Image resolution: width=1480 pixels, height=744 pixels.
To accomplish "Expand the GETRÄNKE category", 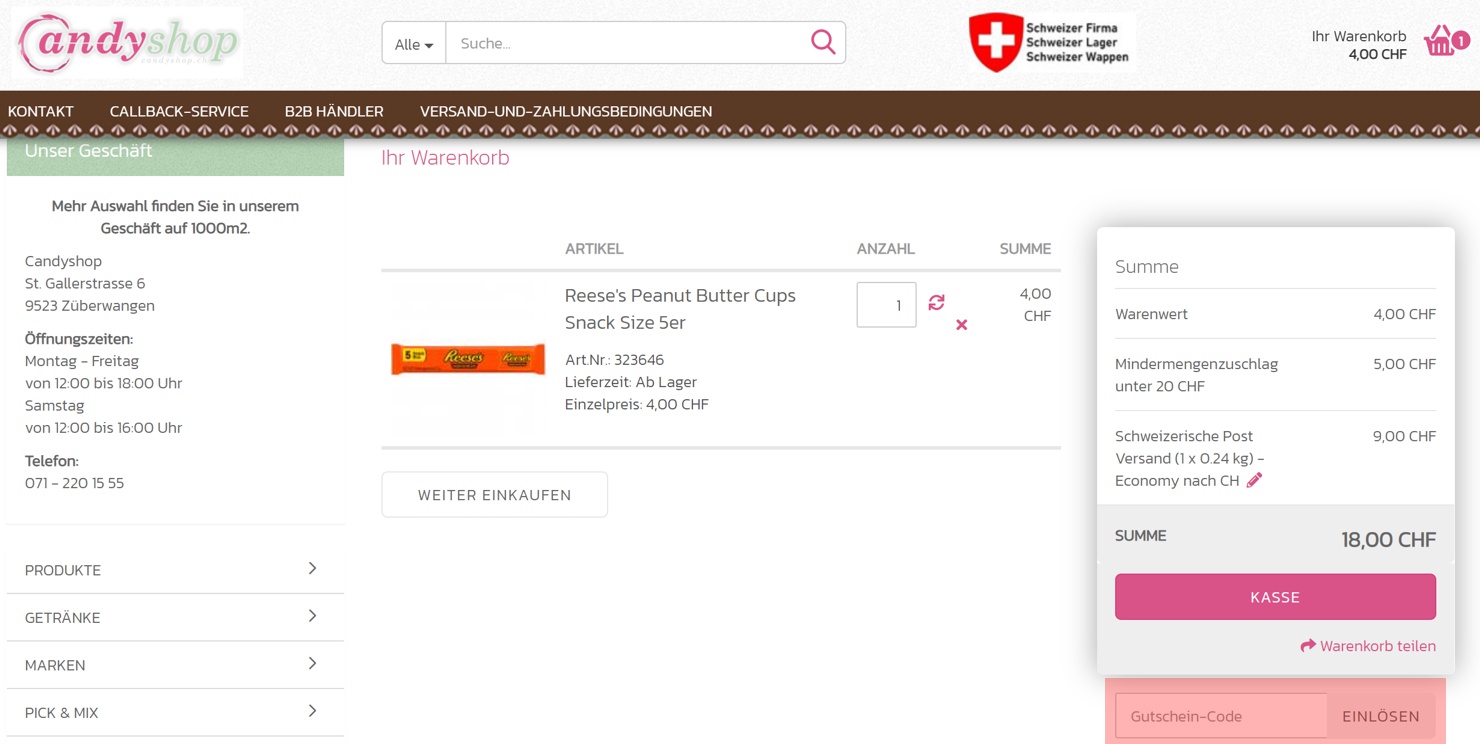I will coord(175,617).
